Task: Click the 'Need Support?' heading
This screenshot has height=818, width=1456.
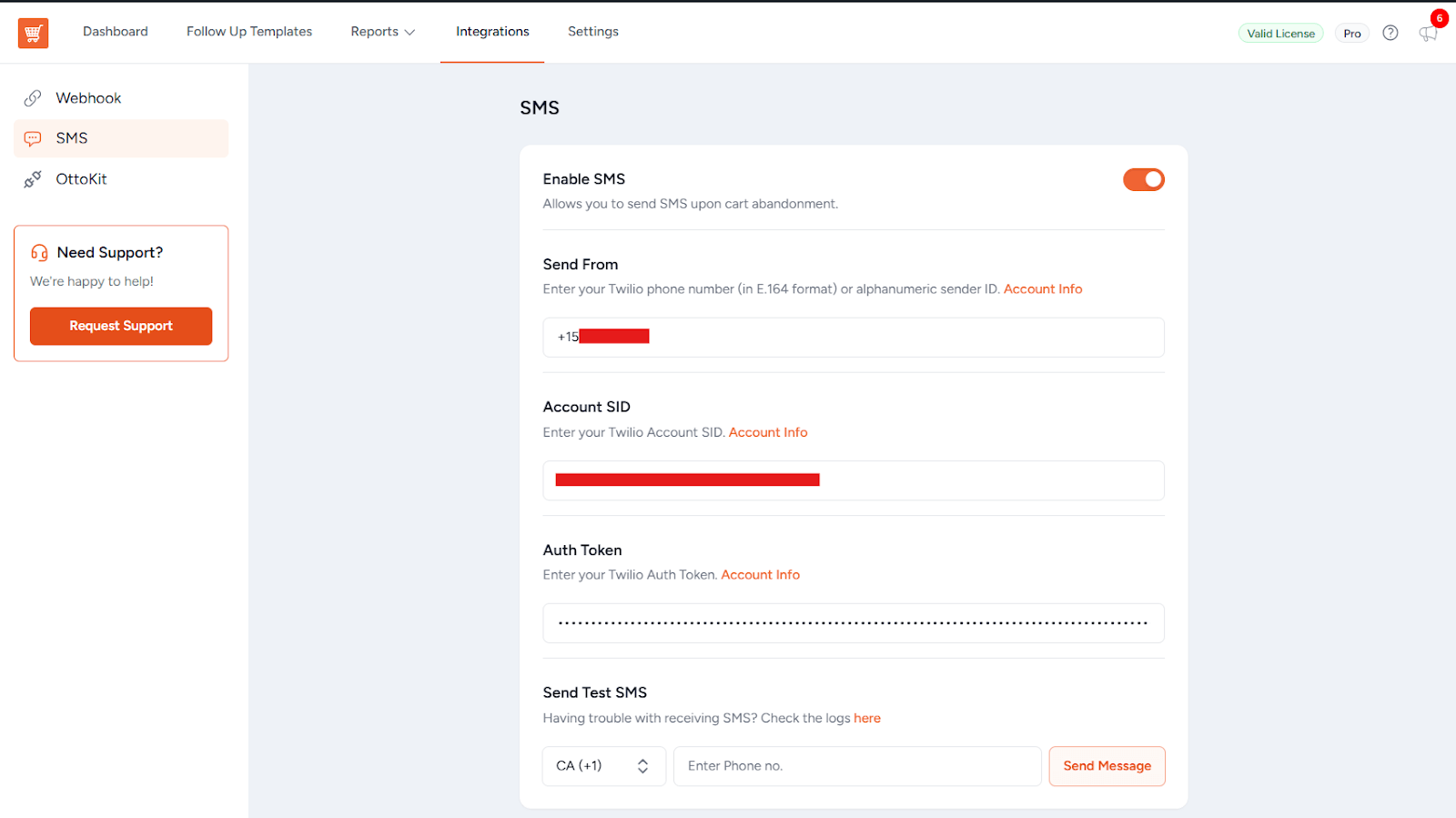Action: pyautogui.click(x=110, y=253)
